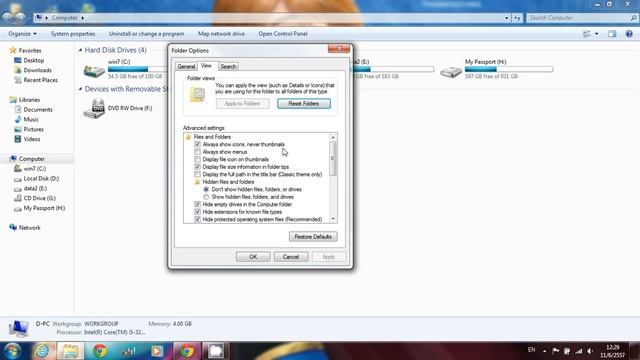
Task: Click the EN language indicator
Action: pyautogui.click(x=531, y=350)
